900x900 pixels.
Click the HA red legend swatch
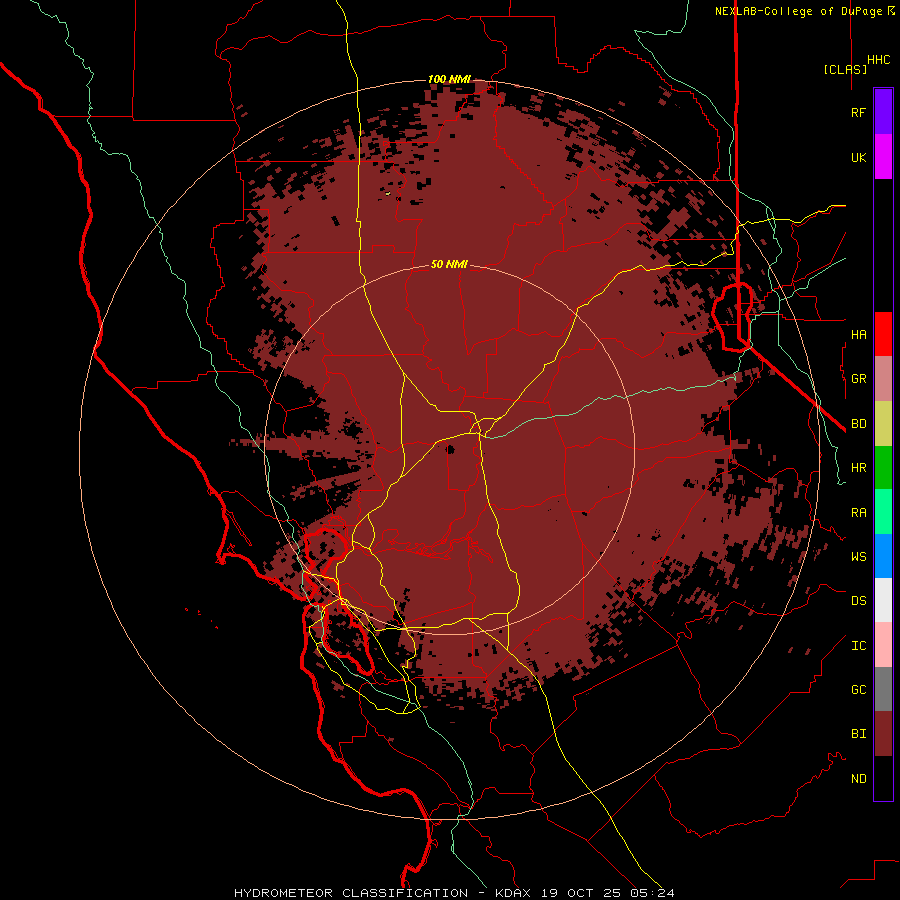pyautogui.click(x=883, y=334)
